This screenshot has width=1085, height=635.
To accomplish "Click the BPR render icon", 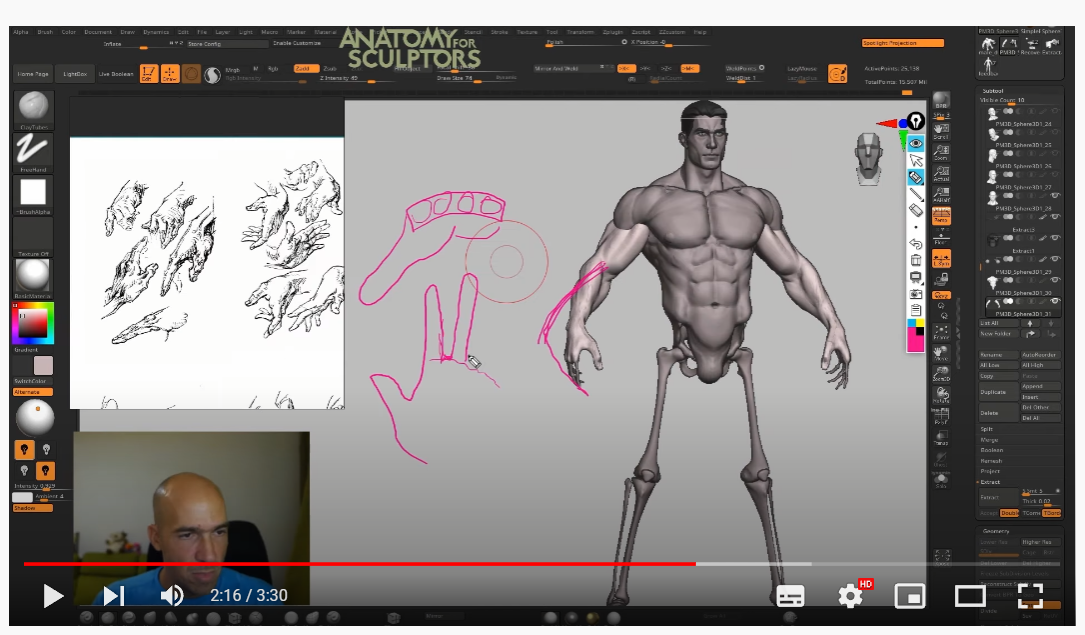I will (941, 101).
